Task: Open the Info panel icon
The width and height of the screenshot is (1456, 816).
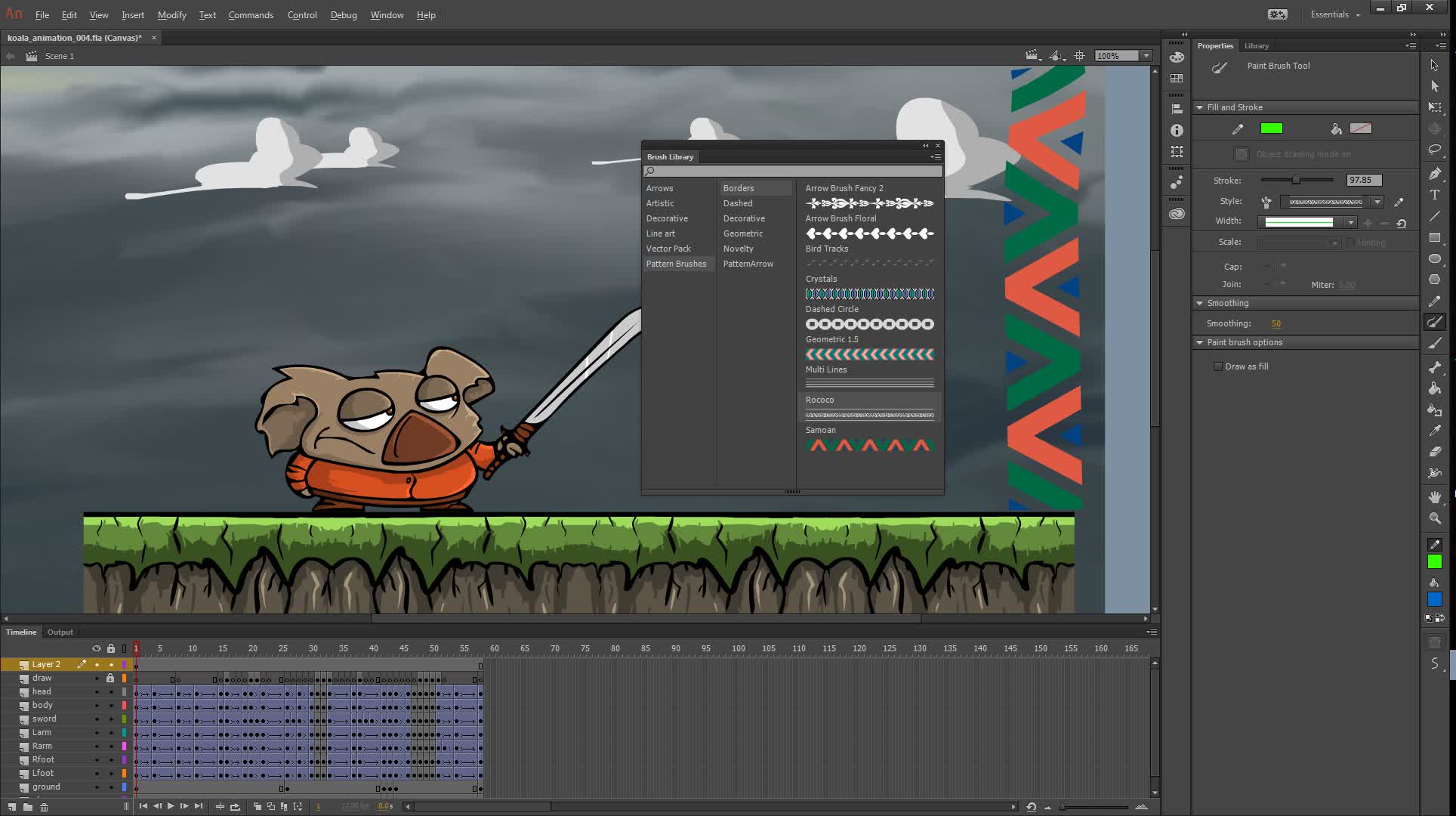Action: [x=1177, y=130]
